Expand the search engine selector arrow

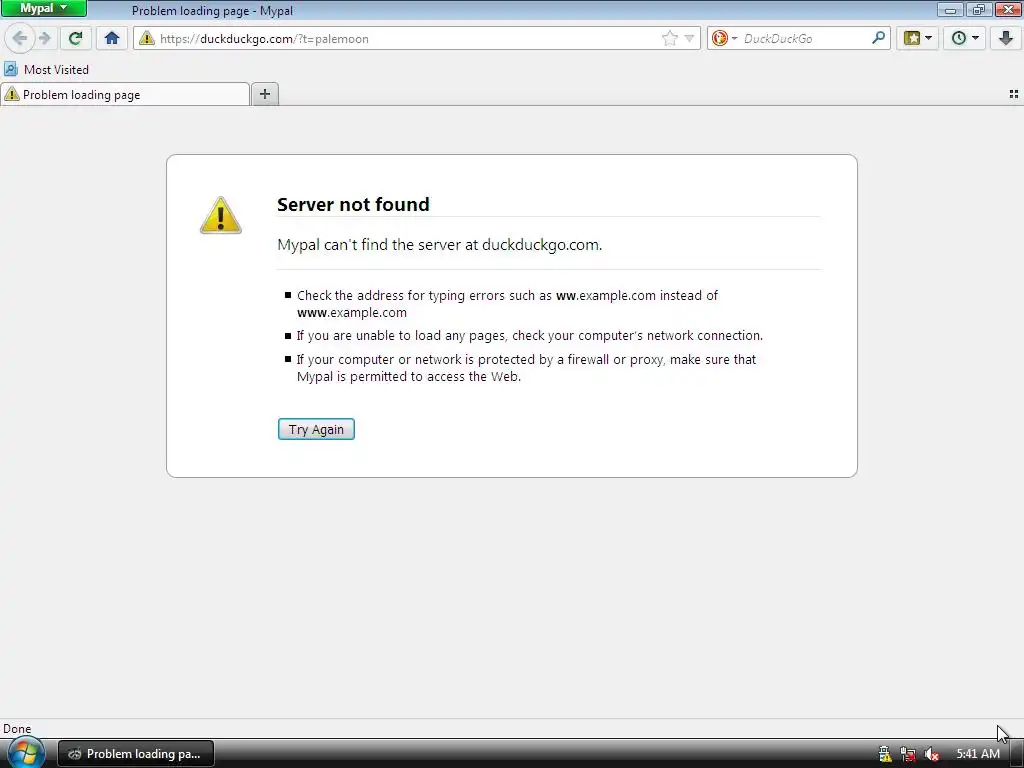coord(734,39)
